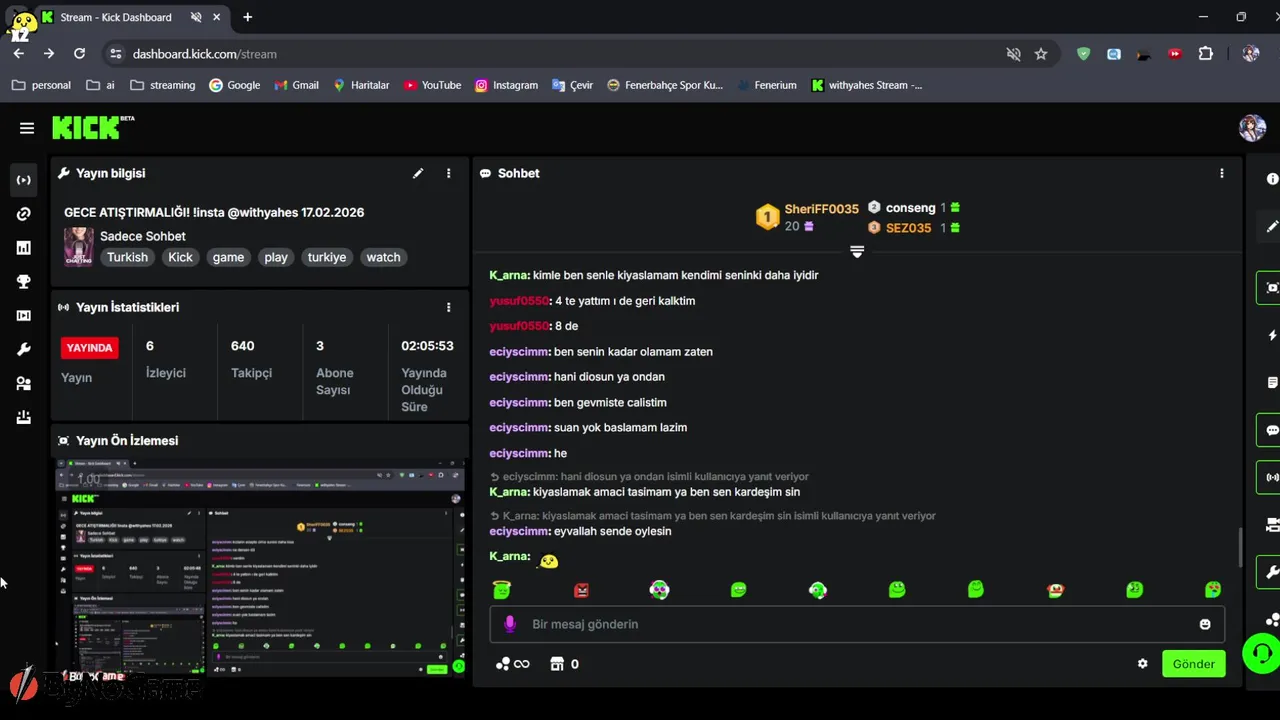The image size is (1280, 720).
Task: Open the green shield adblock extension
Action: pyautogui.click(x=1083, y=54)
